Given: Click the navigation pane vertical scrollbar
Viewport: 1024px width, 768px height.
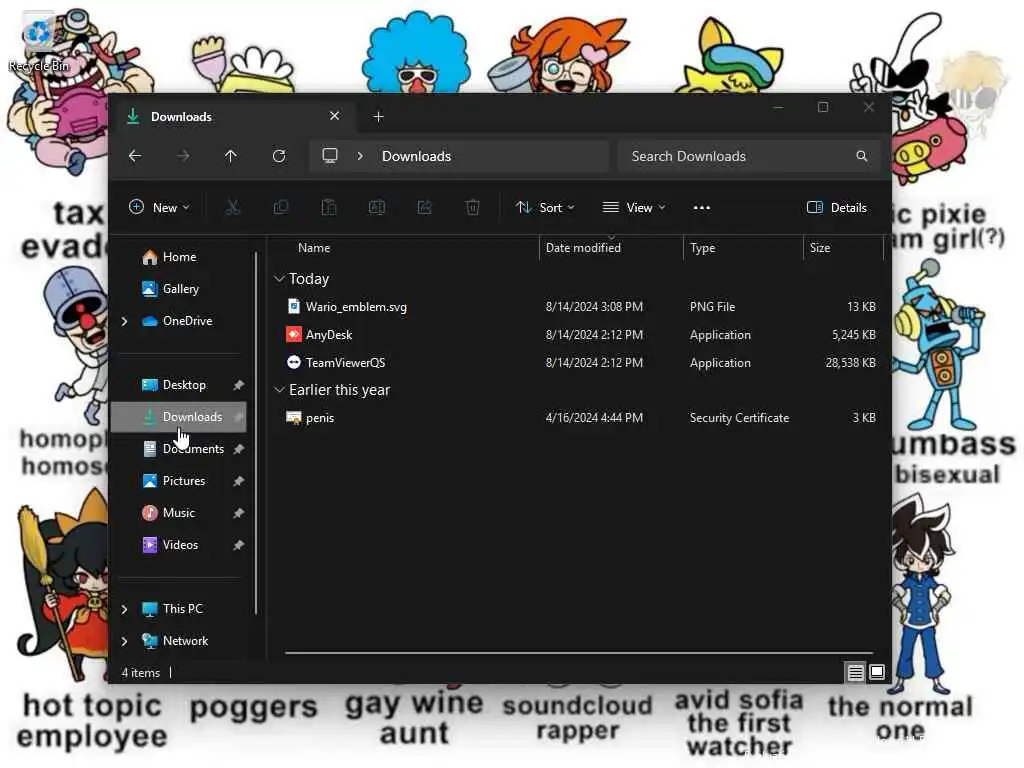Looking at the screenshot, I should (256, 434).
